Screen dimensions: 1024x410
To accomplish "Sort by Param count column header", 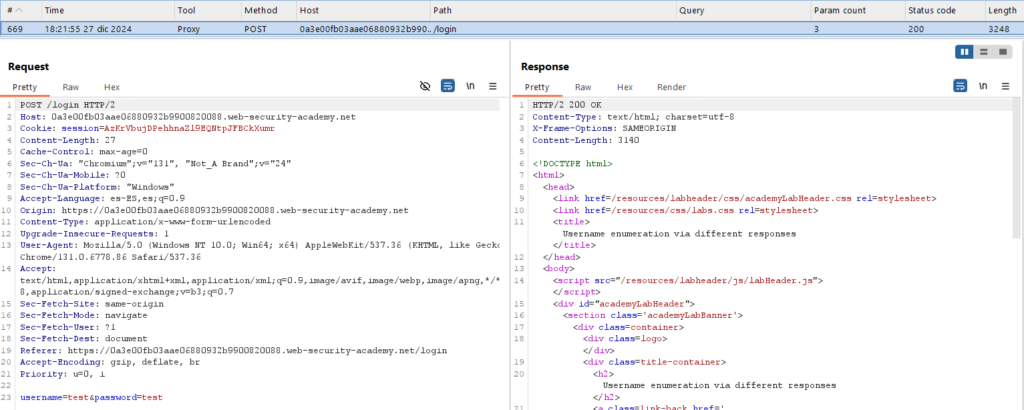I will (x=857, y=10).
